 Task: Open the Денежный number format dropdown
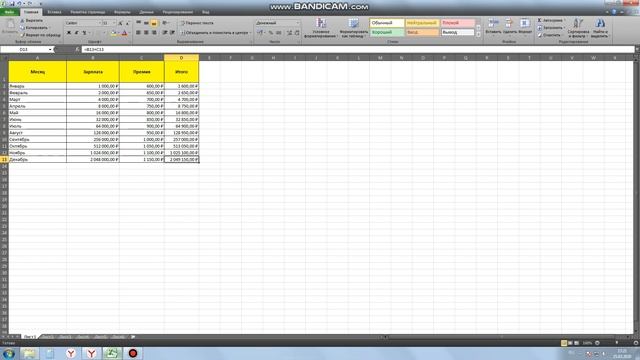point(298,23)
